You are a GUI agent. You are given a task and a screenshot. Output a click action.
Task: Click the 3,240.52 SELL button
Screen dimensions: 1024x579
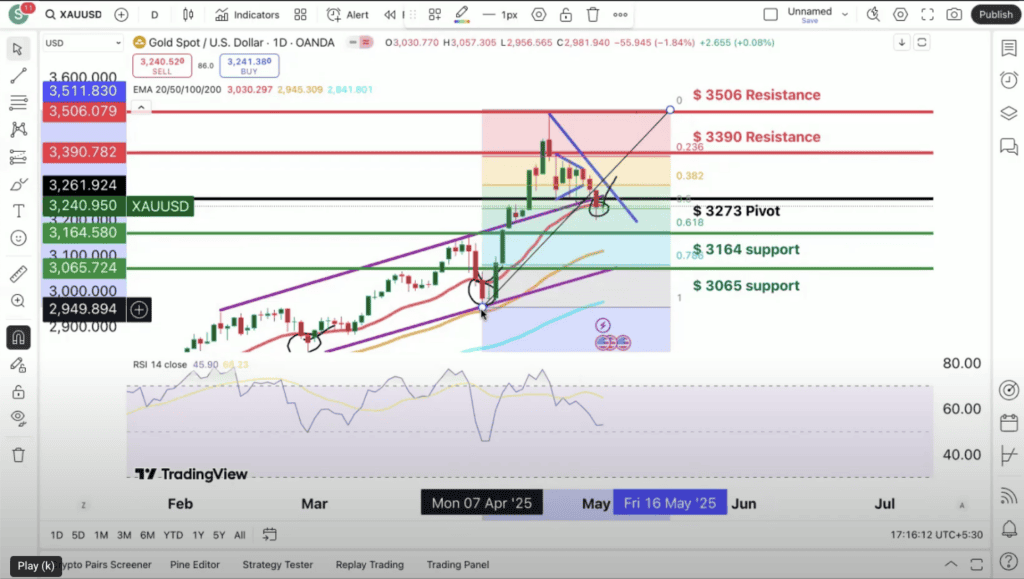point(162,65)
